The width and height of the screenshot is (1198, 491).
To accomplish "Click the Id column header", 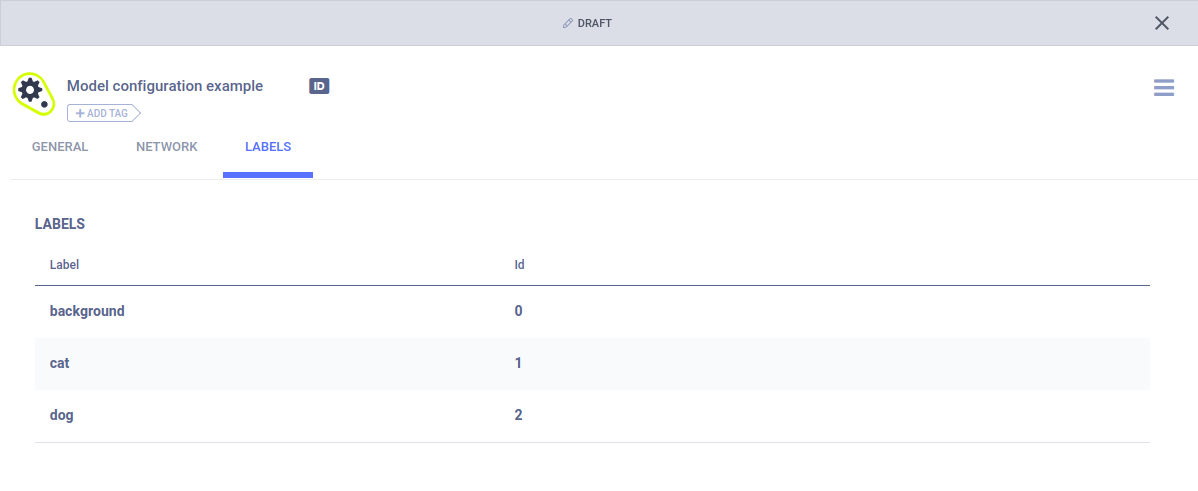I will pyautogui.click(x=520, y=265).
